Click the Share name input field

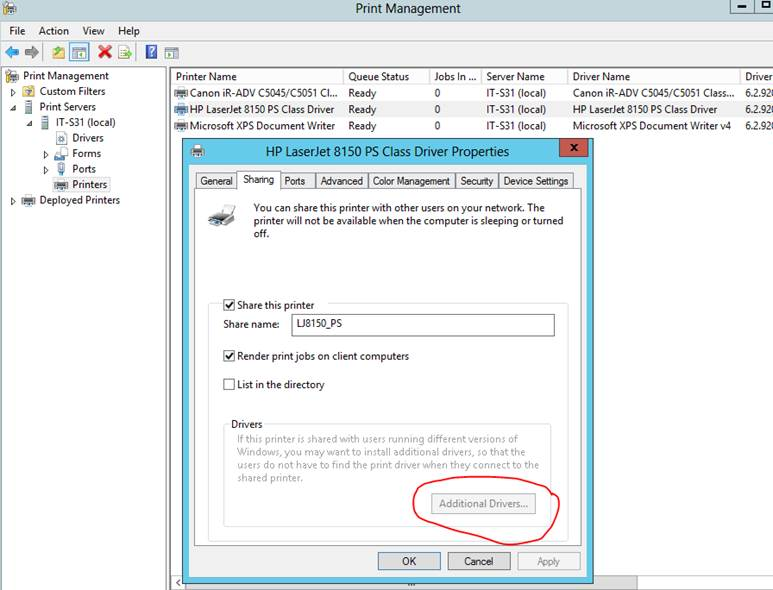click(423, 325)
